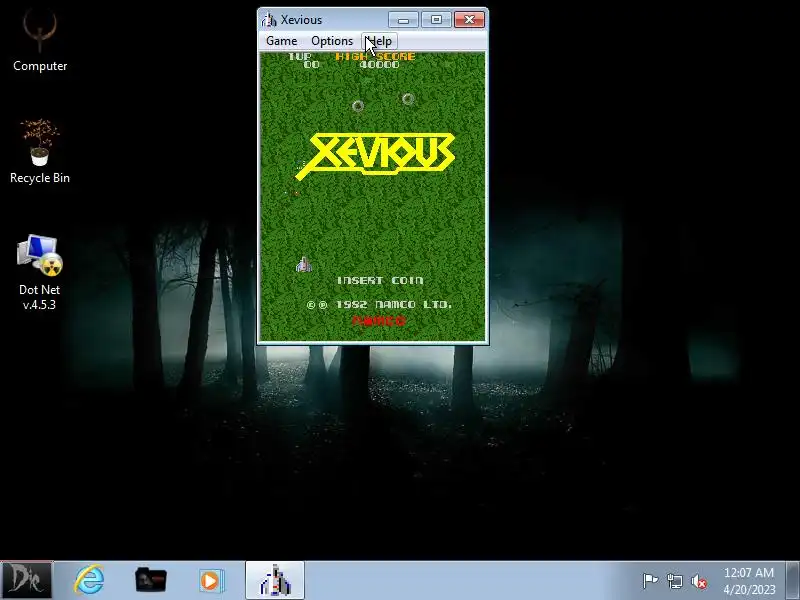The image size is (800, 600).
Task: Select the Computer desktop icon
Action: (40, 41)
